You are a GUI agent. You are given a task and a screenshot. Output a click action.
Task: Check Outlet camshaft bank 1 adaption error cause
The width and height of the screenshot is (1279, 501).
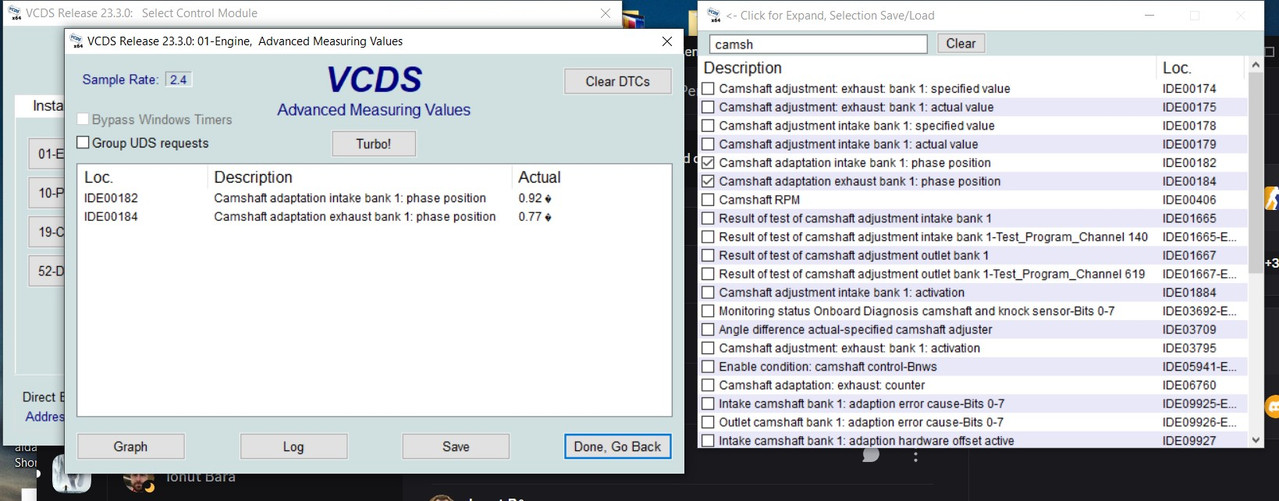[708, 422]
